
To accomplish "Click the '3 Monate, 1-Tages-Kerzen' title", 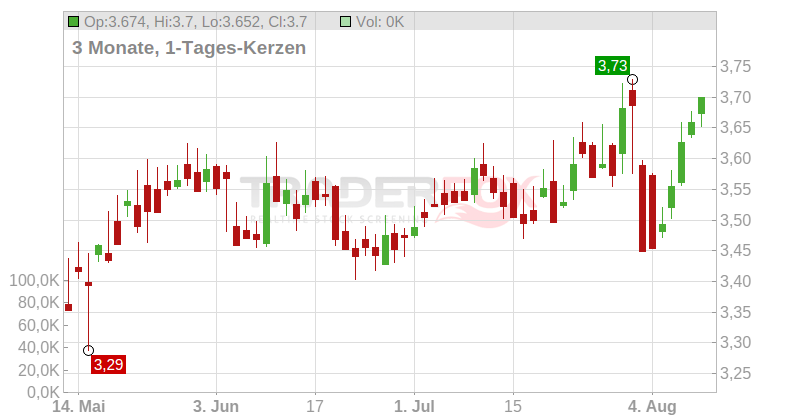I will tap(189, 47).
